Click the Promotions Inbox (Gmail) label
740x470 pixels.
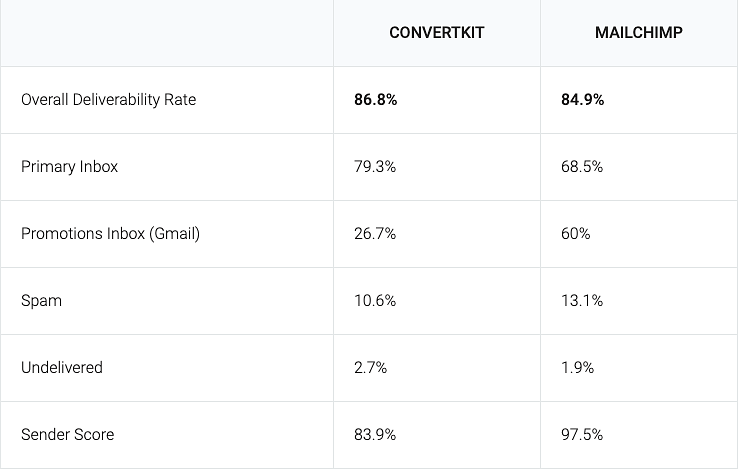pyautogui.click(x=110, y=234)
